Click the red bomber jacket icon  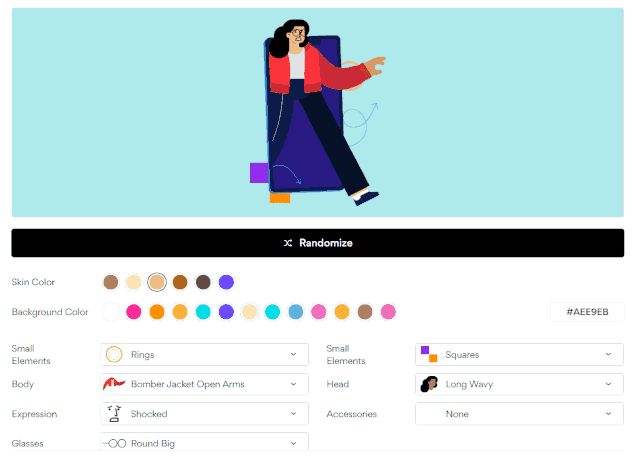click(x=114, y=384)
